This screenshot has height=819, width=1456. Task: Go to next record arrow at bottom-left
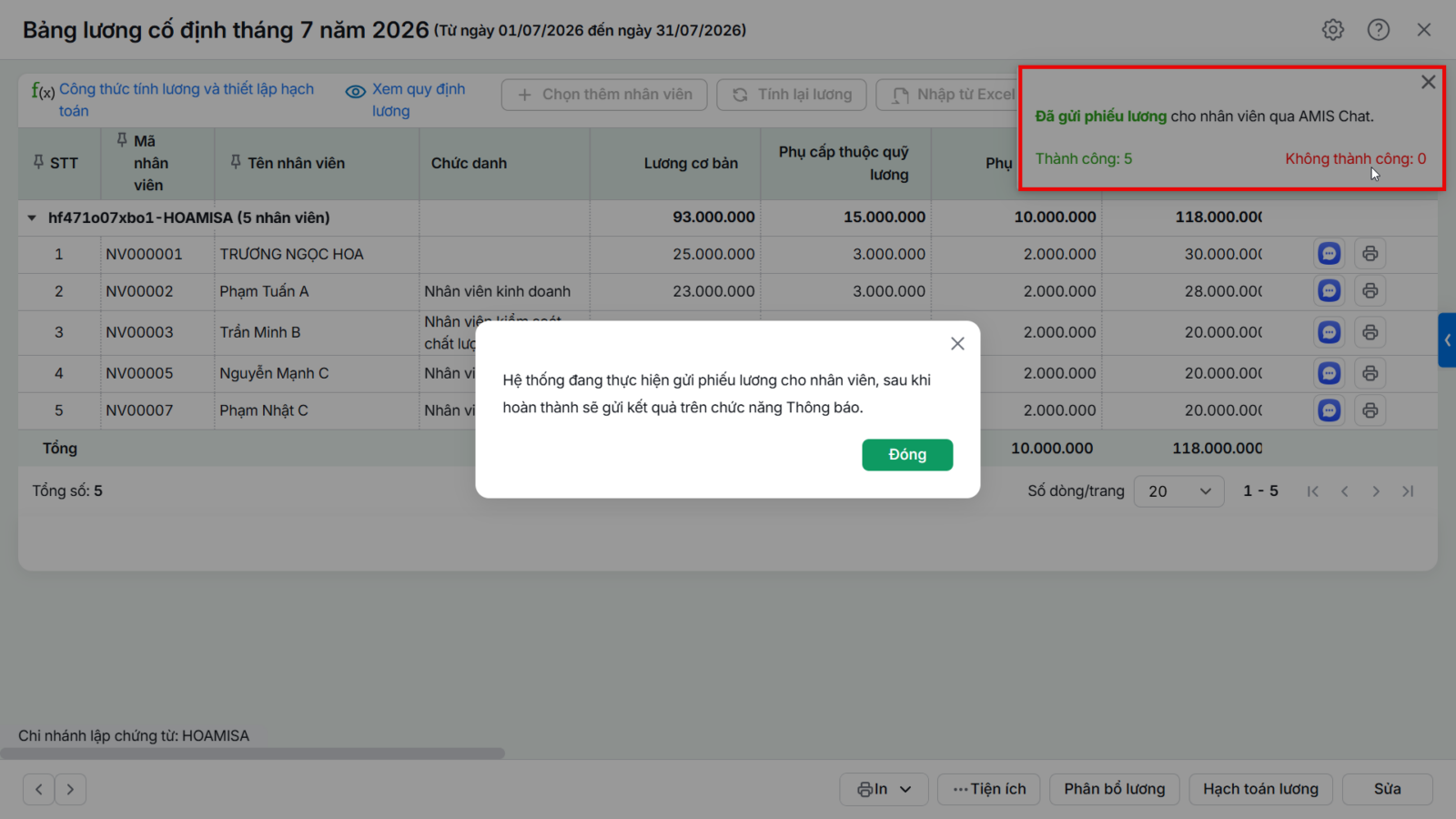click(x=70, y=789)
